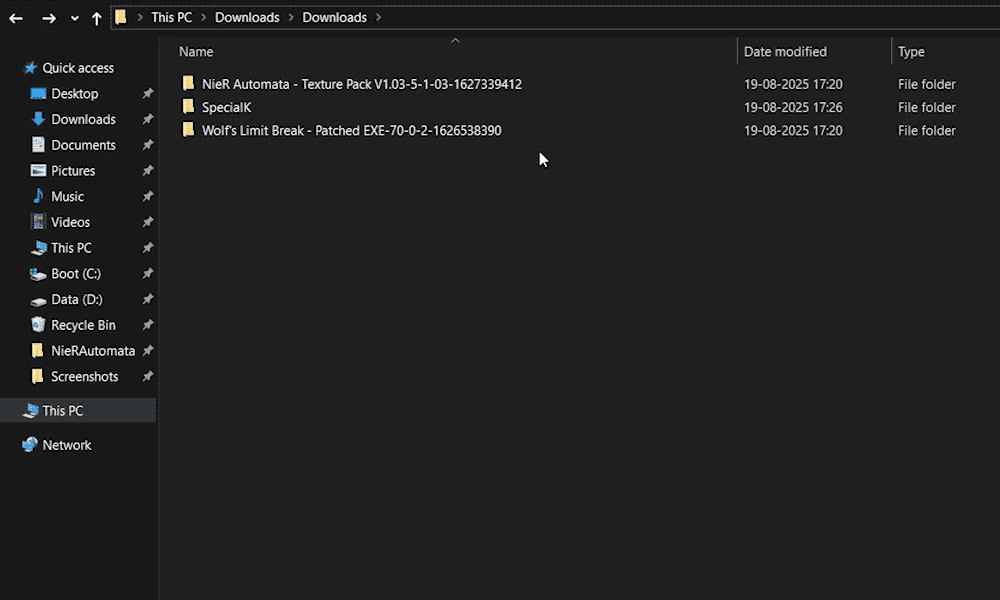This screenshot has height=600, width=1000.
Task: Open the Music library icon
Action: click(x=38, y=196)
